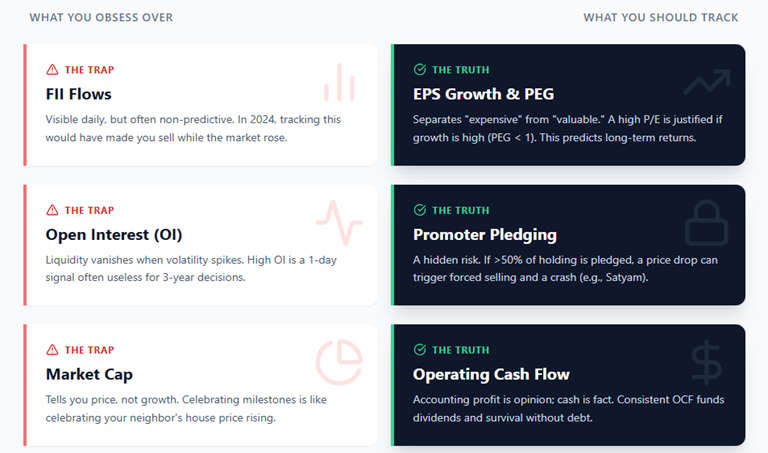768x453 pixels.
Task: Click the Operating Cash Flow heading
Action: click(491, 374)
